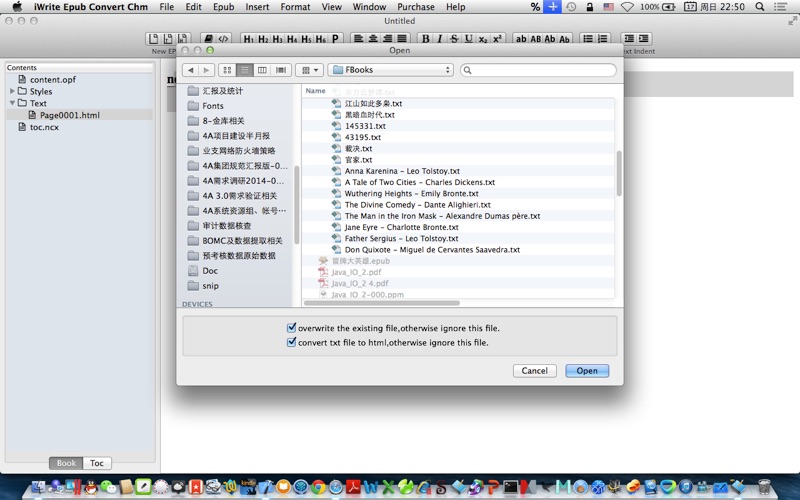
Task: Apply Heading 3 style
Action: click(278, 39)
